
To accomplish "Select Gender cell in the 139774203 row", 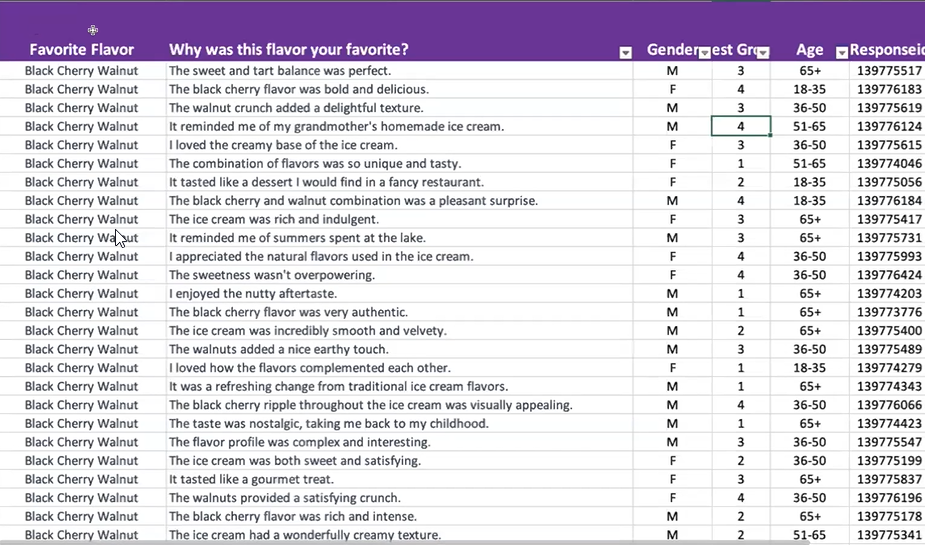I will [673, 294].
